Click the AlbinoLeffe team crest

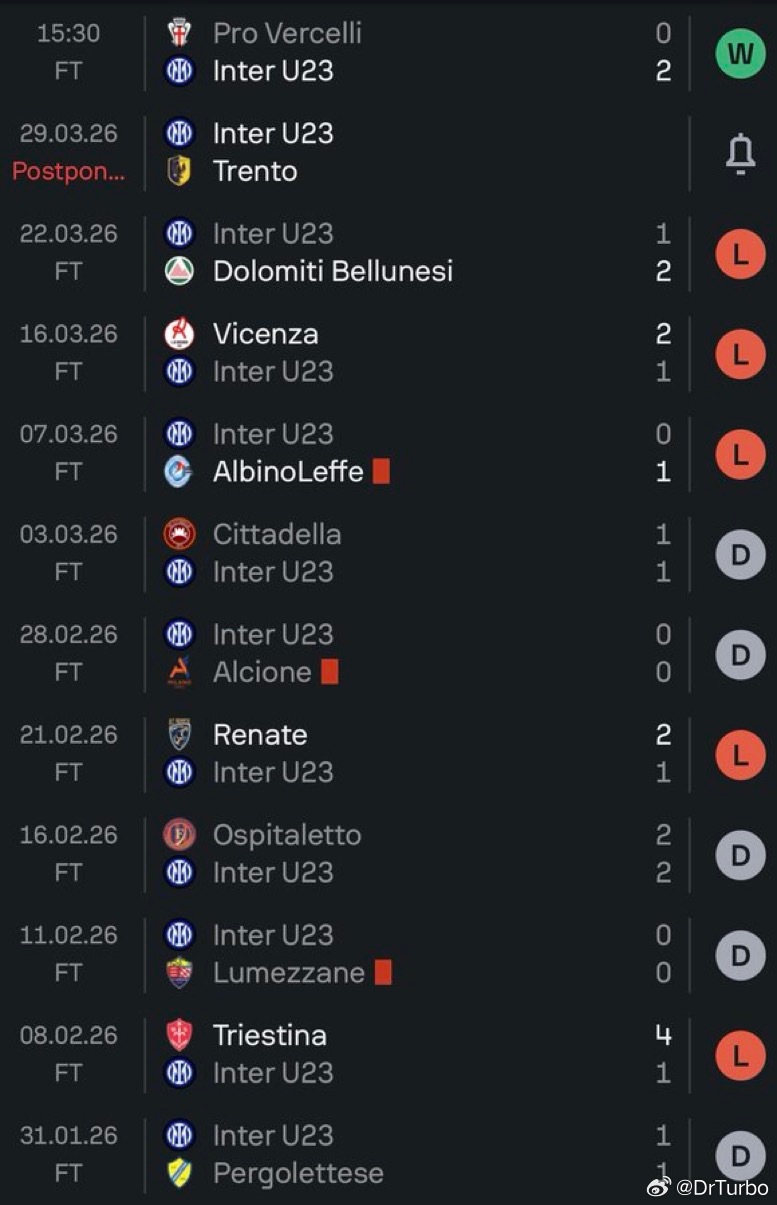179,472
